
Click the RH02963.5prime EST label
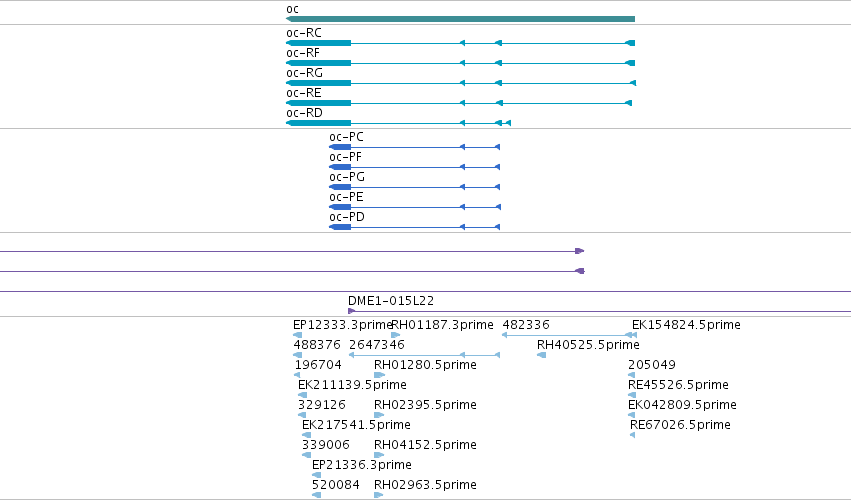[x=426, y=486]
